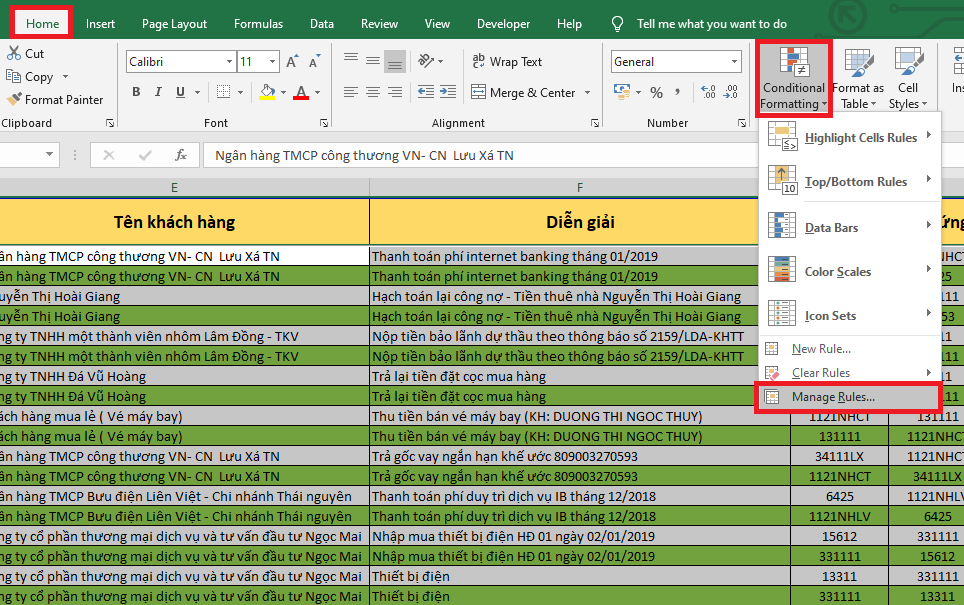The height and width of the screenshot is (605, 964).
Task: Apply Percent Style number format
Action: coord(657,93)
